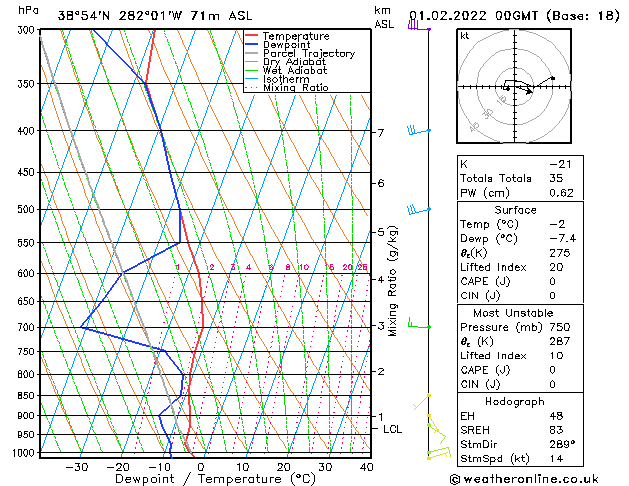Image resolution: width=629 pixels, height=486 pixels.
Task: Select the blue Dewpoint legend line
Action: pyautogui.click(x=252, y=45)
